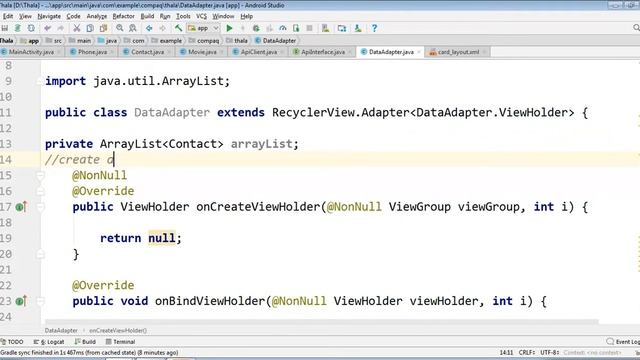
Task: Open the Run menu
Action: click(165, 16)
